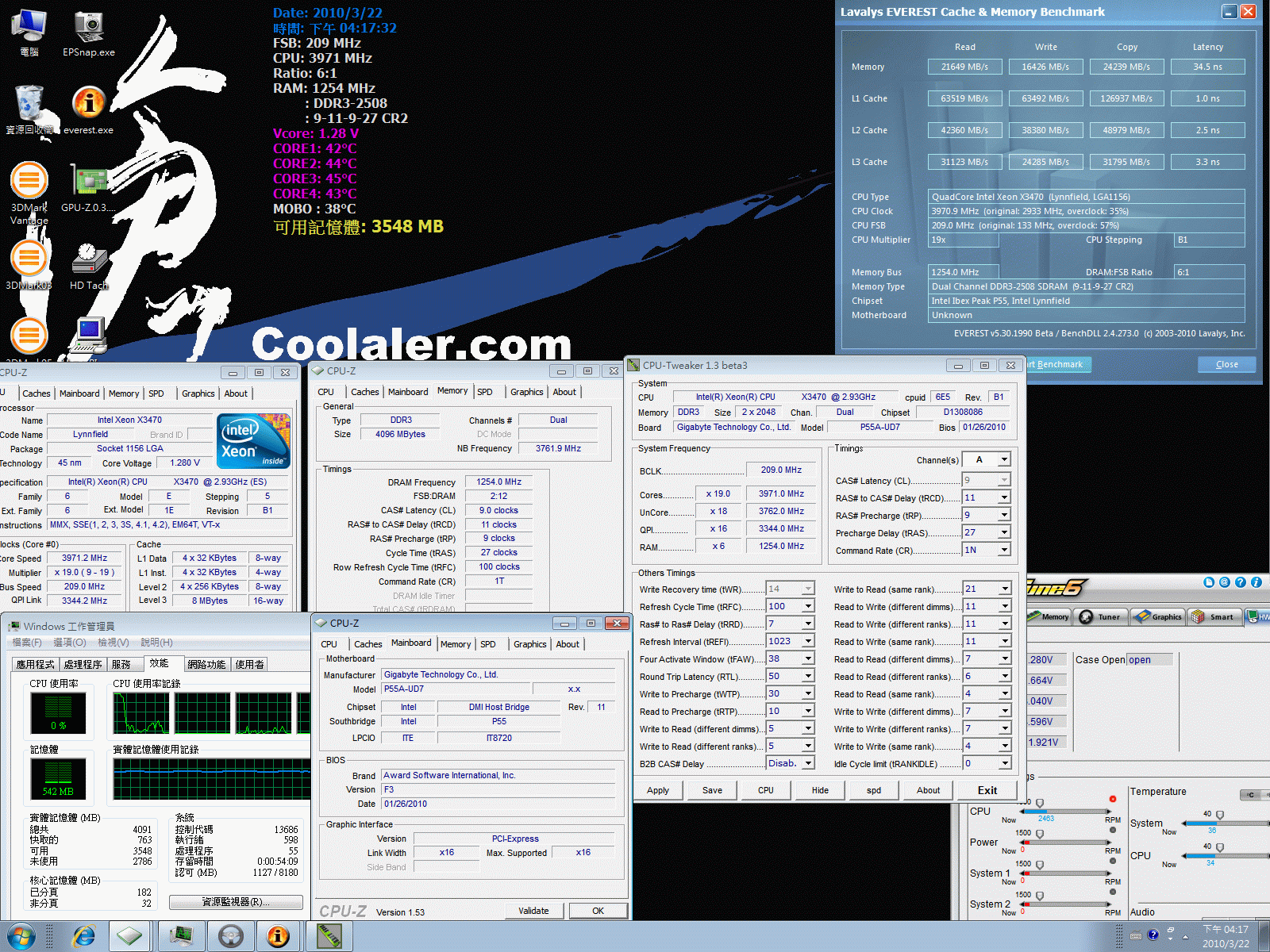The image size is (1270, 952).
Task: Switch to Graphics tab in CPU-Z mainboard window
Action: (529, 644)
